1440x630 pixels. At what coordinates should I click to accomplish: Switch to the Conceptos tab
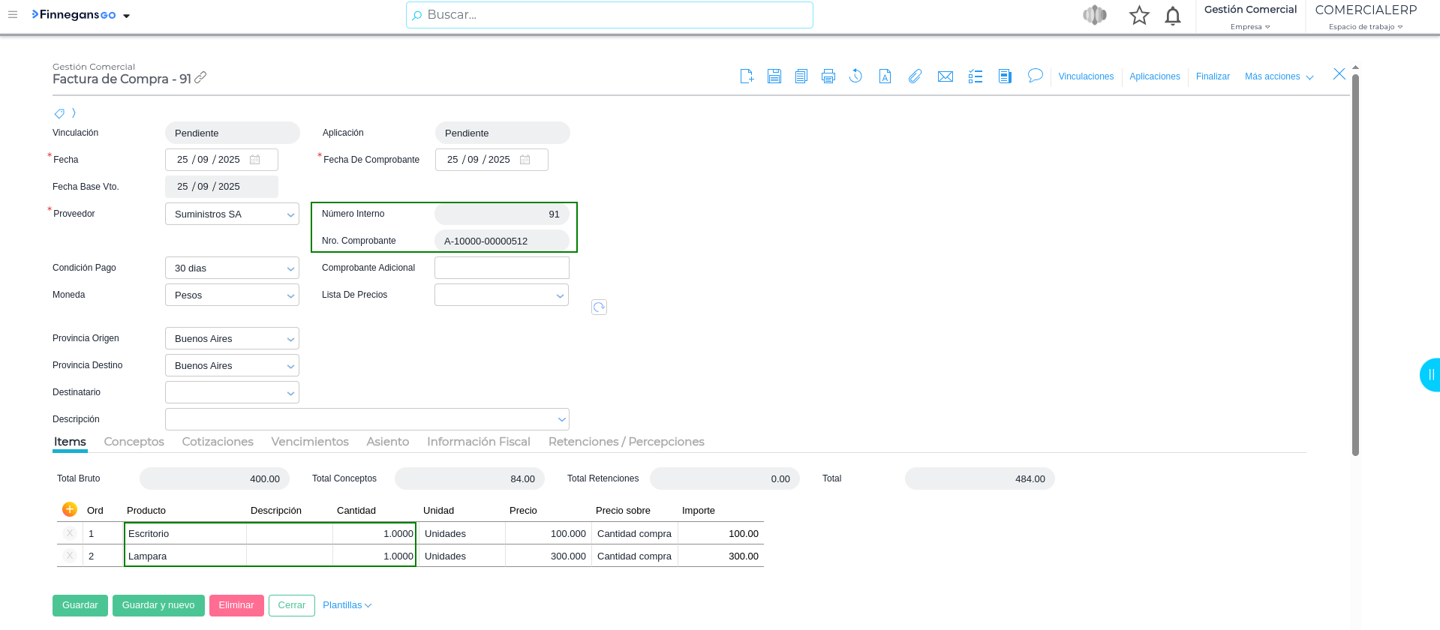[134, 441]
